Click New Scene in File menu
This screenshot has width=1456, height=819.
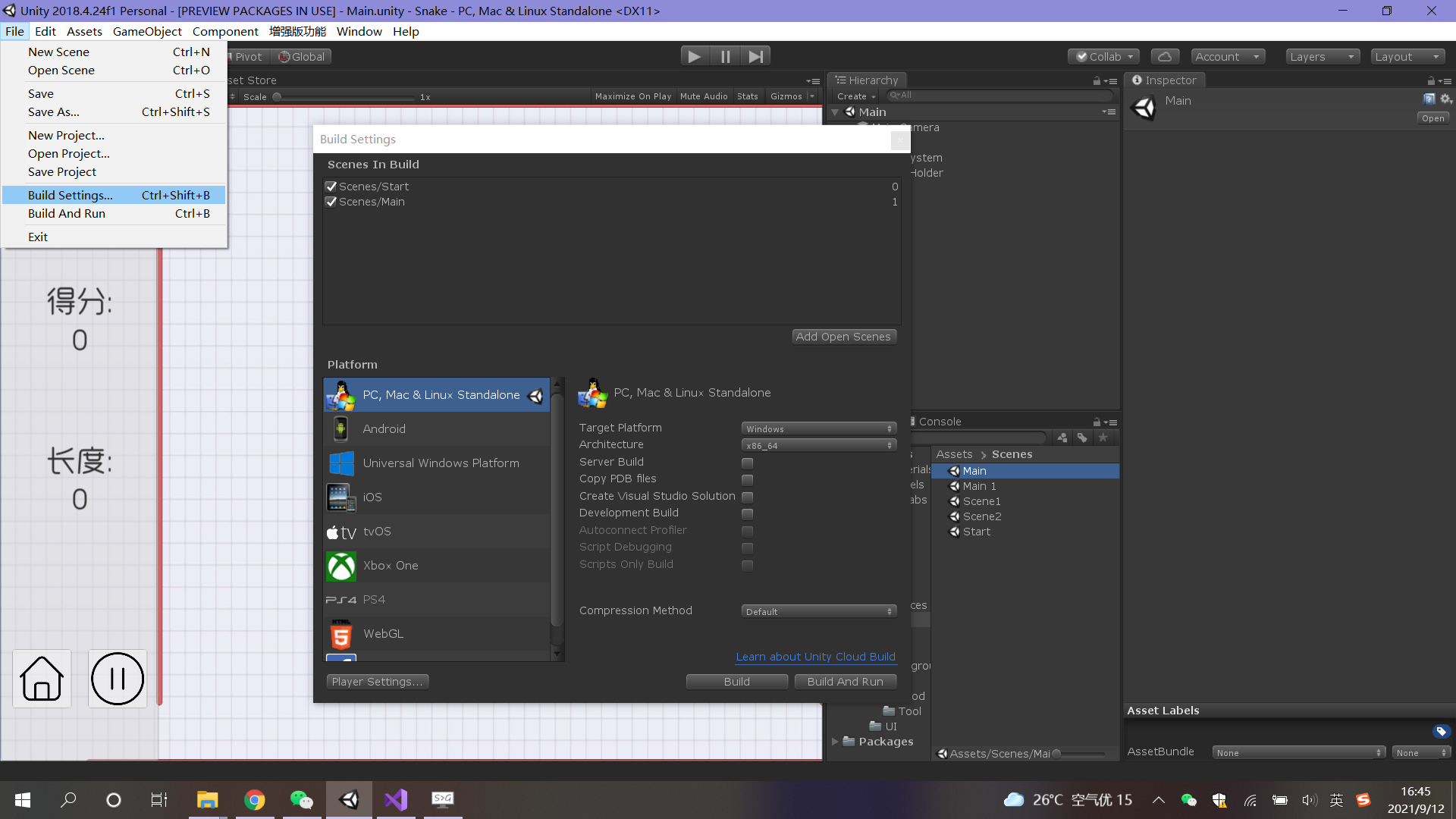tap(114, 52)
